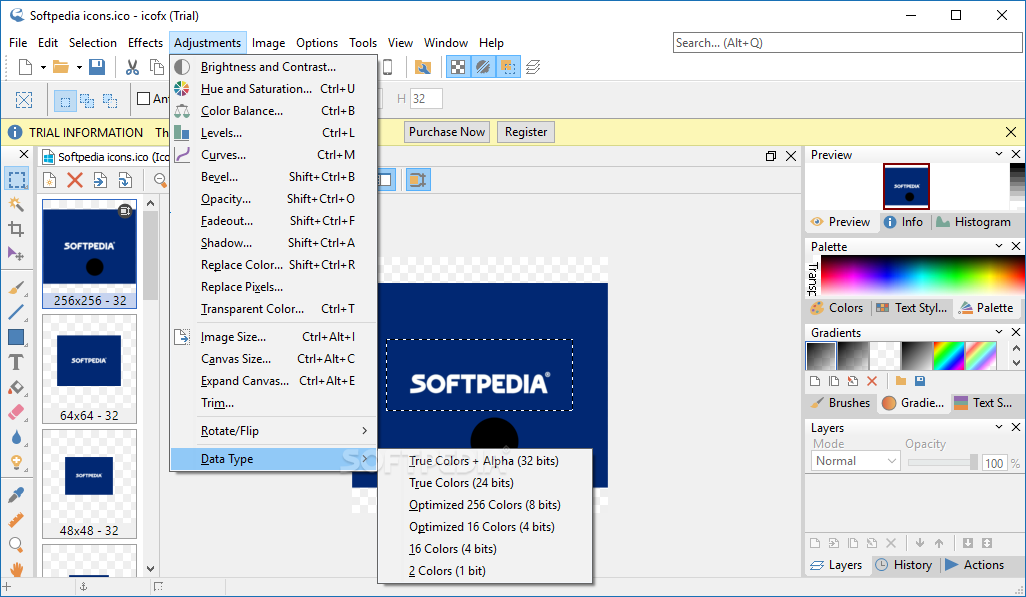The width and height of the screenshot is (1026, 597).
Task: Toggle the checkerboard transparency grid button
Action: point(458,67)
